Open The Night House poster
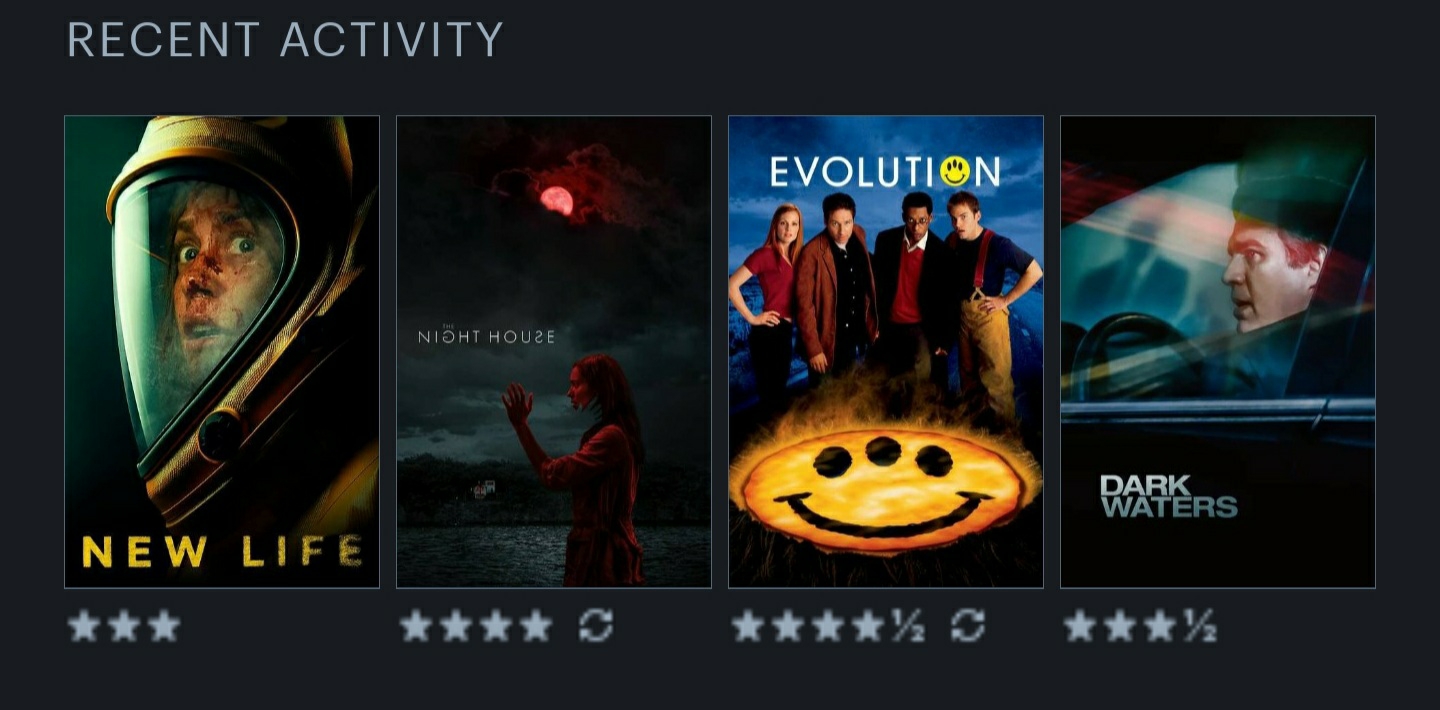1440x710 pixels. [554, 352]
